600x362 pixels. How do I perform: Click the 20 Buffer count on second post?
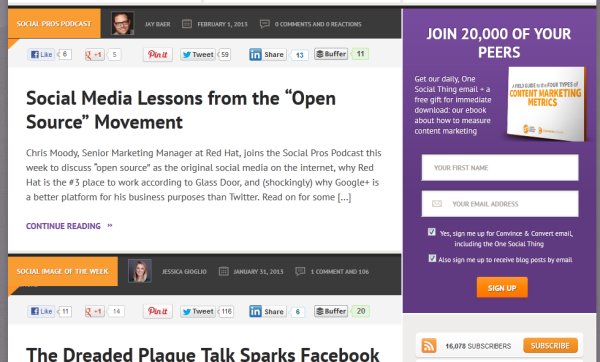point(360,311)
